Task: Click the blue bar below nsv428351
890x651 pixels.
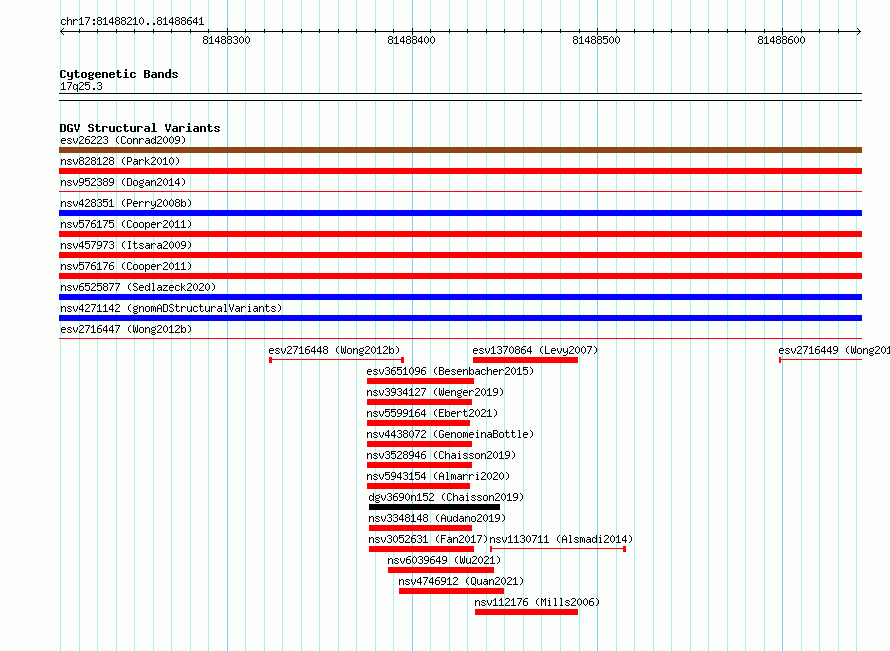Action: 460,213
